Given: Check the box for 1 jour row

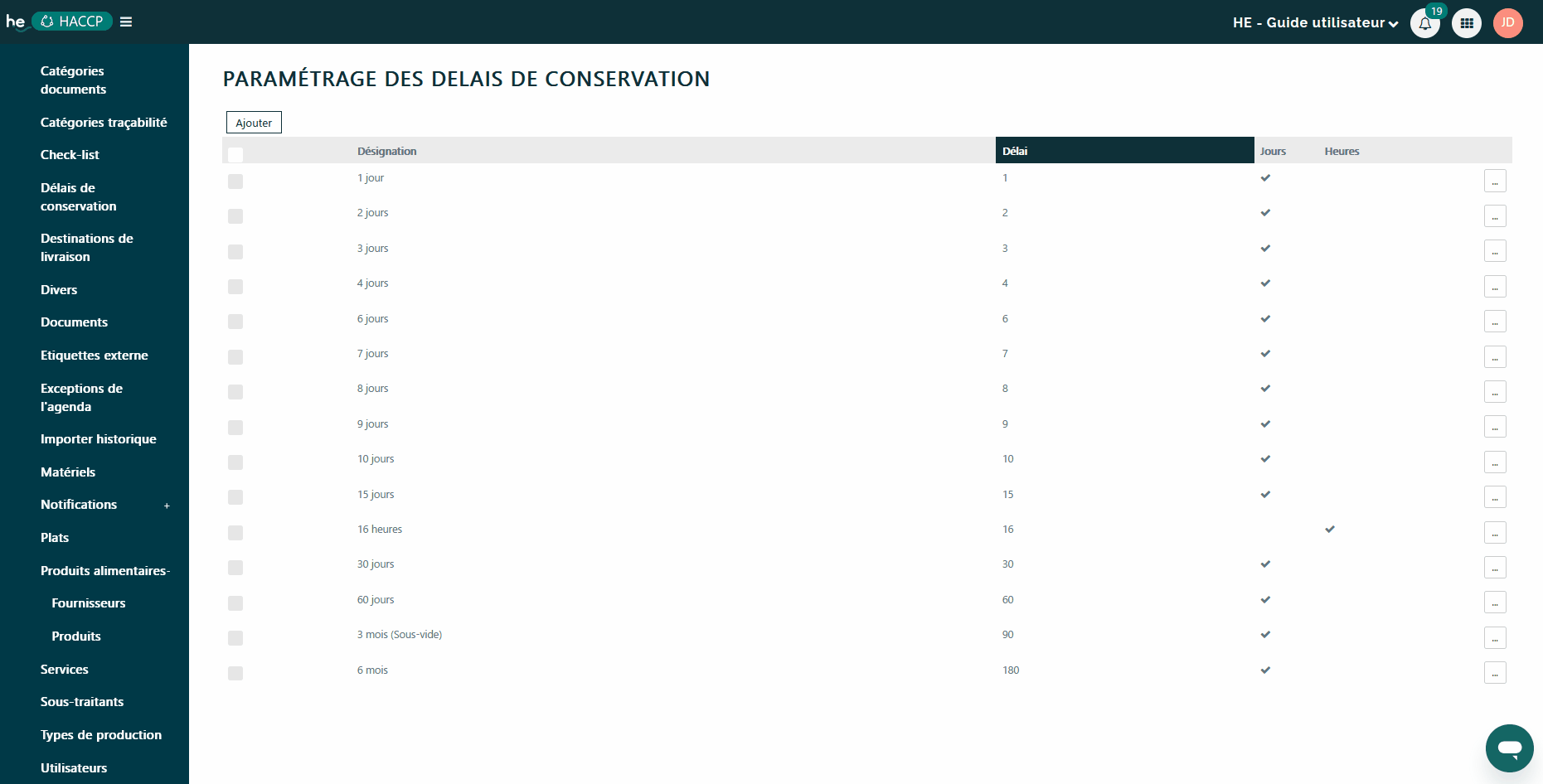Looking at the screenshot, I should point(235,181).
